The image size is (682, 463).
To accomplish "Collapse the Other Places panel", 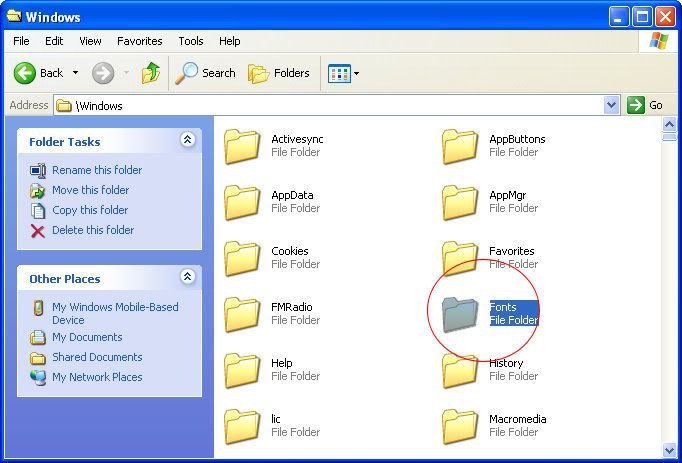I will click(187, 276).
